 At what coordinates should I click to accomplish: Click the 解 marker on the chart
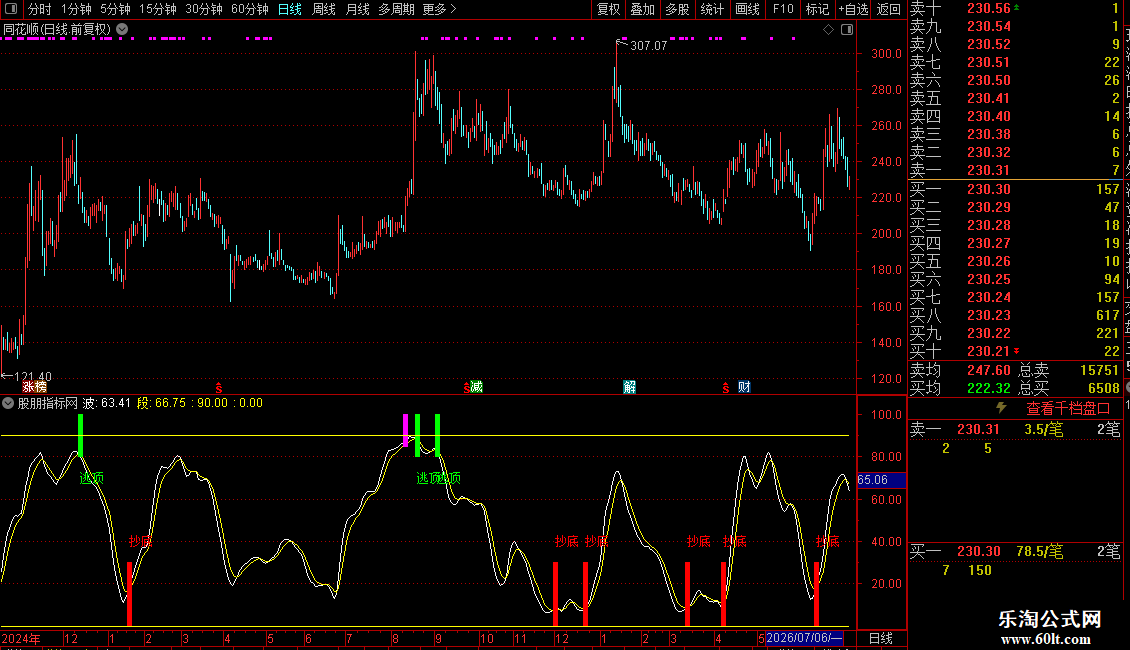click(x=629, y=387)
